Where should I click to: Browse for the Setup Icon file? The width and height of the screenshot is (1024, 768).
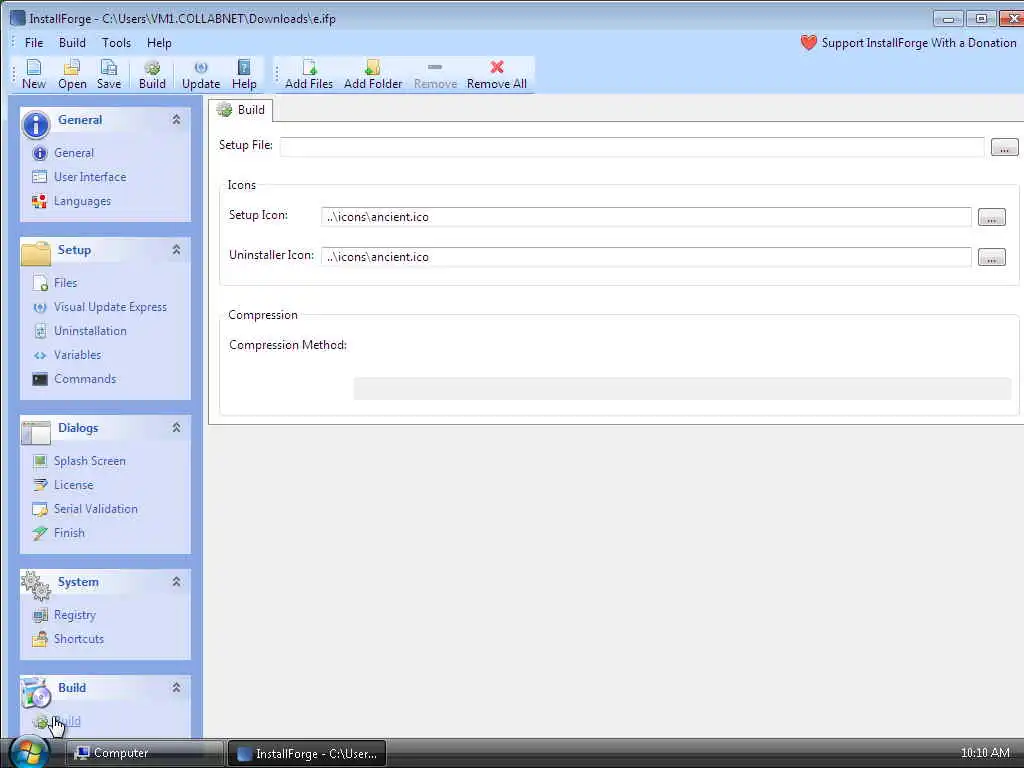coord(991,217)
